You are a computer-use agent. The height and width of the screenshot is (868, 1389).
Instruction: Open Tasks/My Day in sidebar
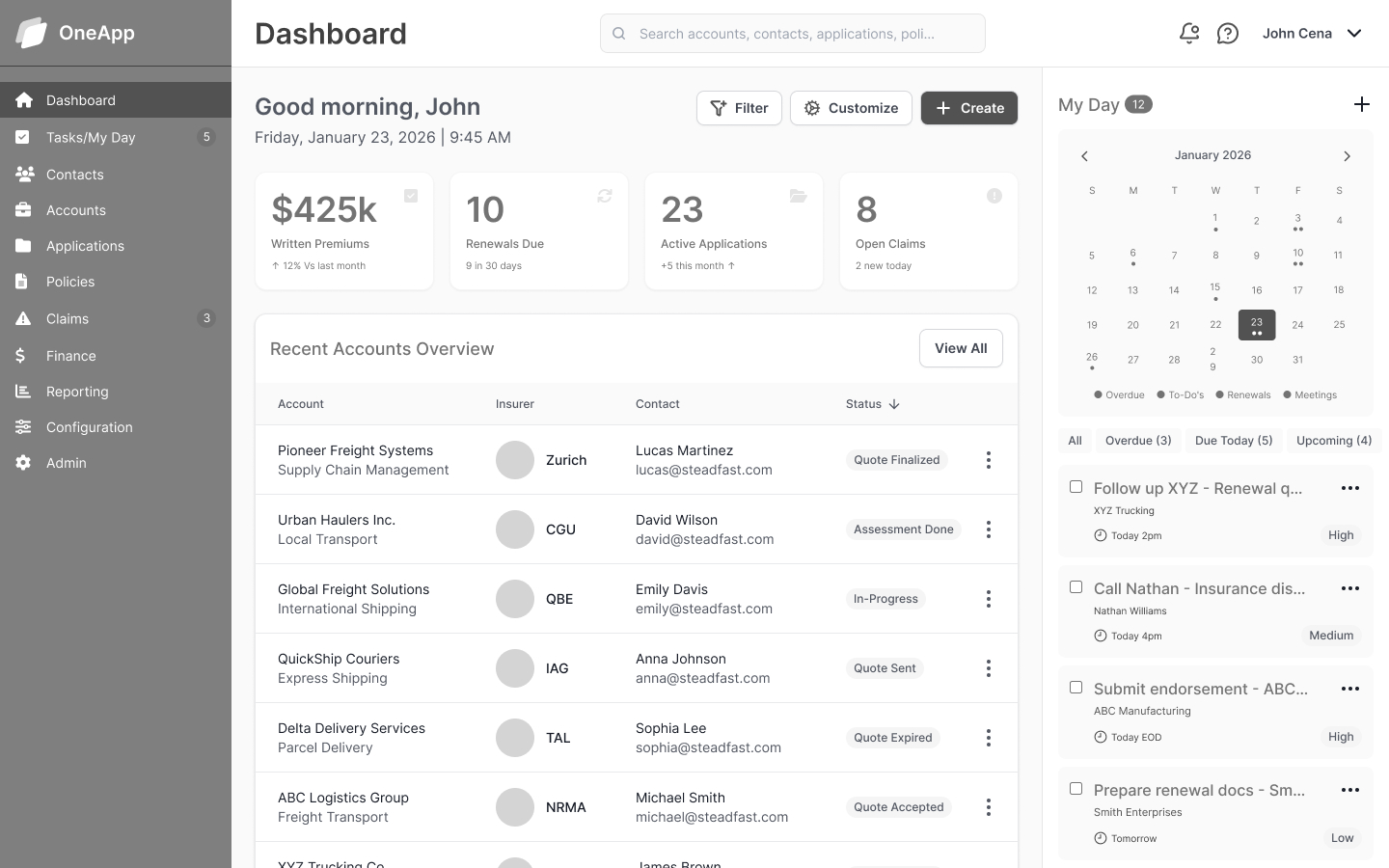coord(116,137)
